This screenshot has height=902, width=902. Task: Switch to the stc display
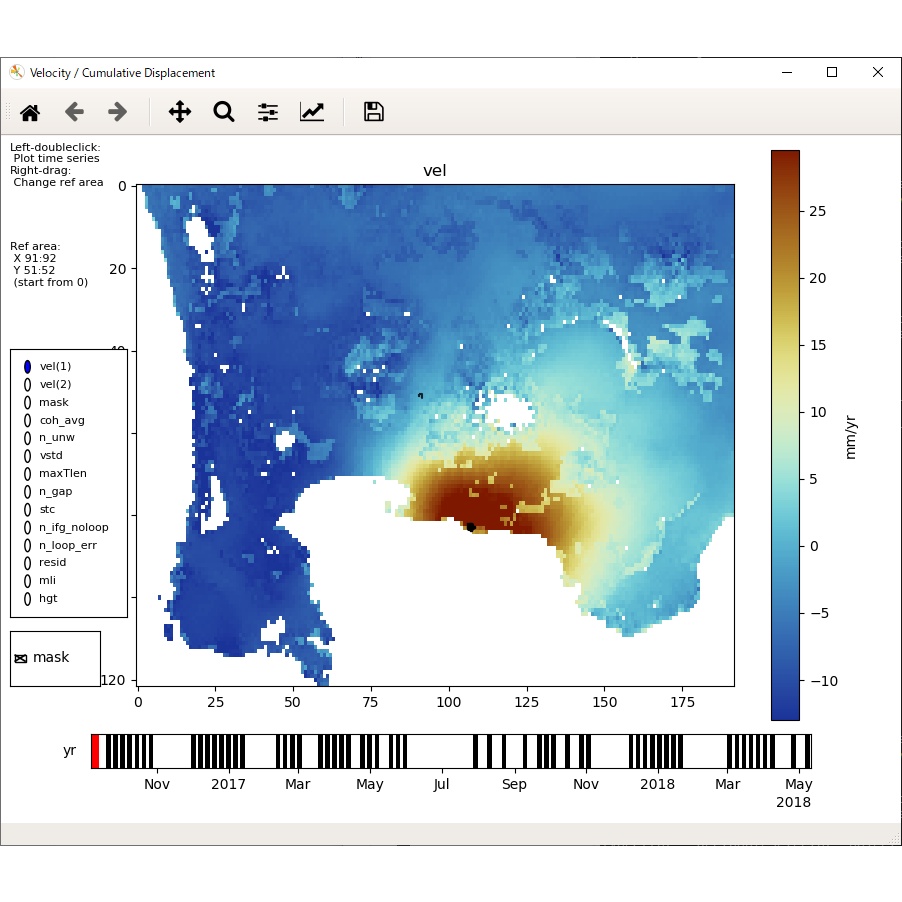25,509
